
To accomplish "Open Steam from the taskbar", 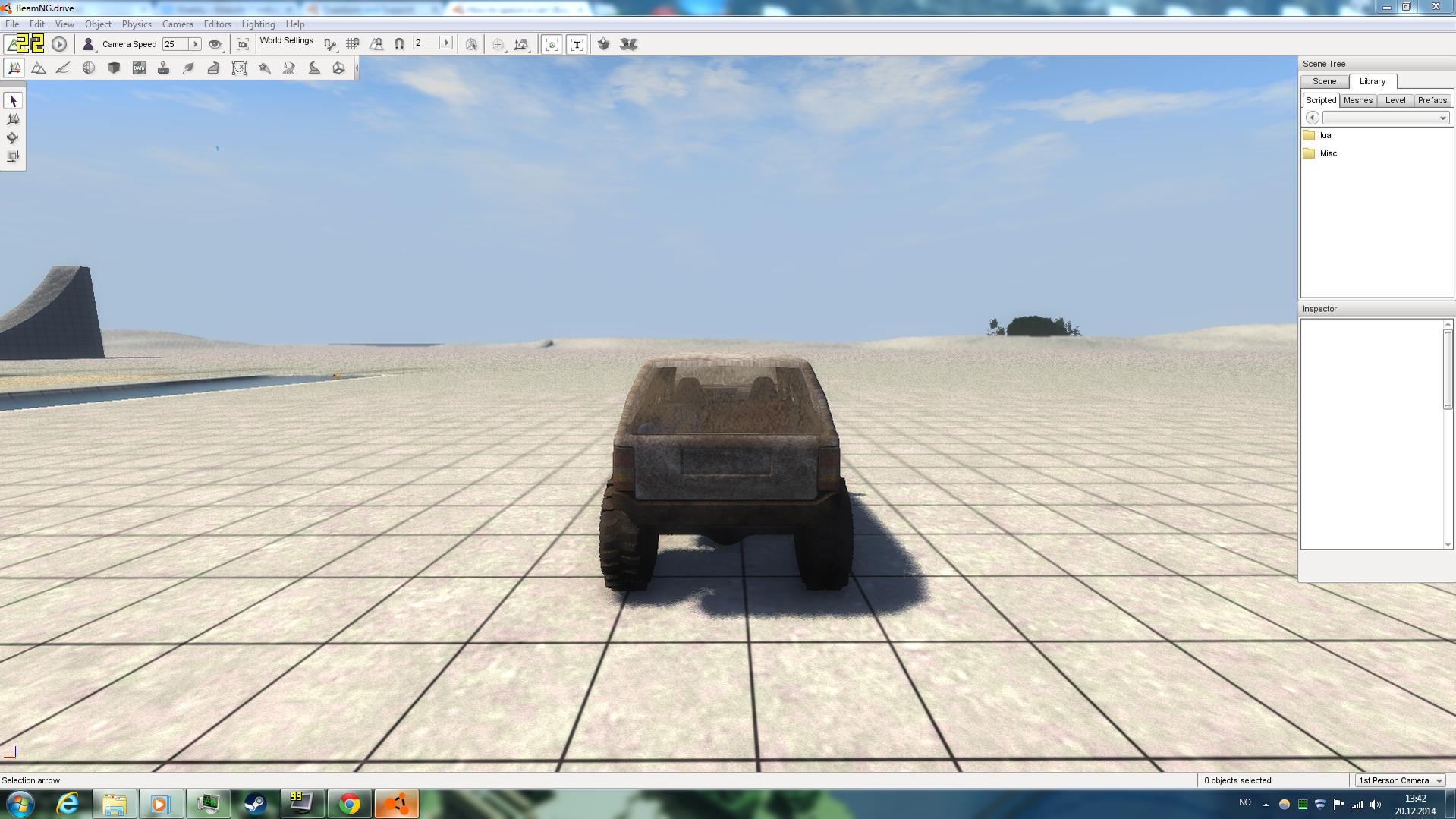I will [255, 804].
